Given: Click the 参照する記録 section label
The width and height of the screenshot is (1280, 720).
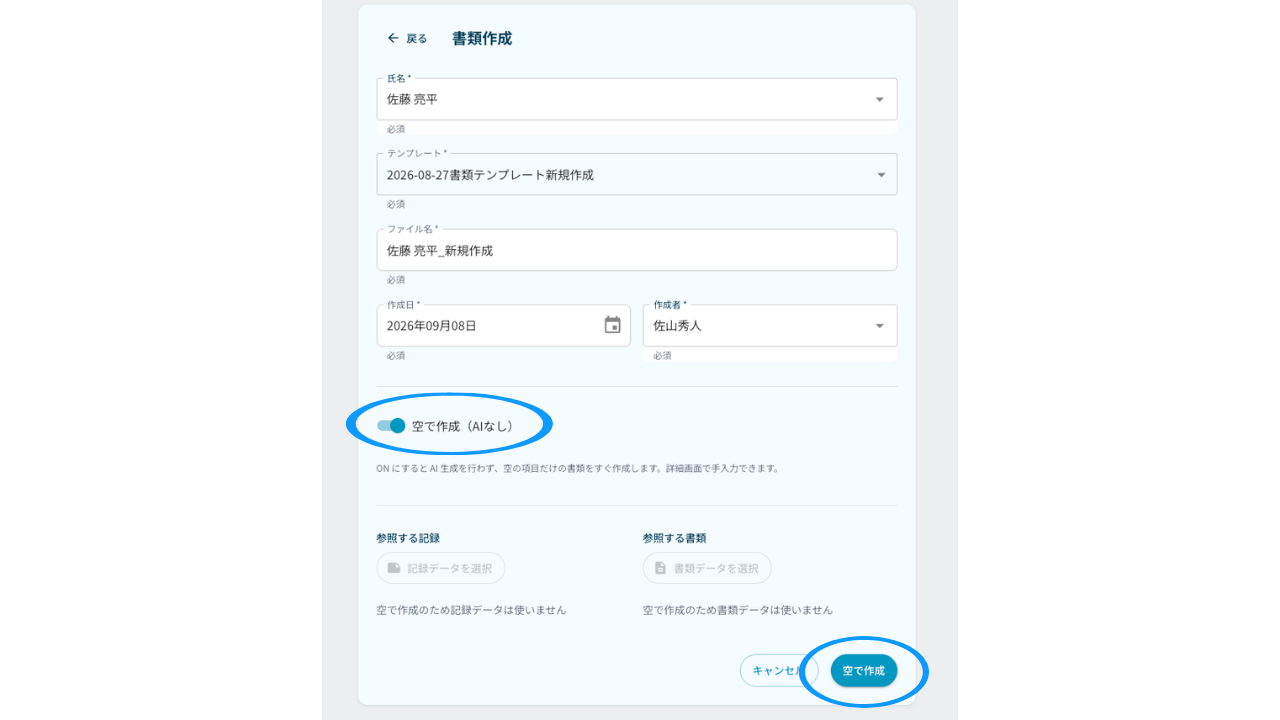Looking at the screenshot, I should (x=408, y=538).
